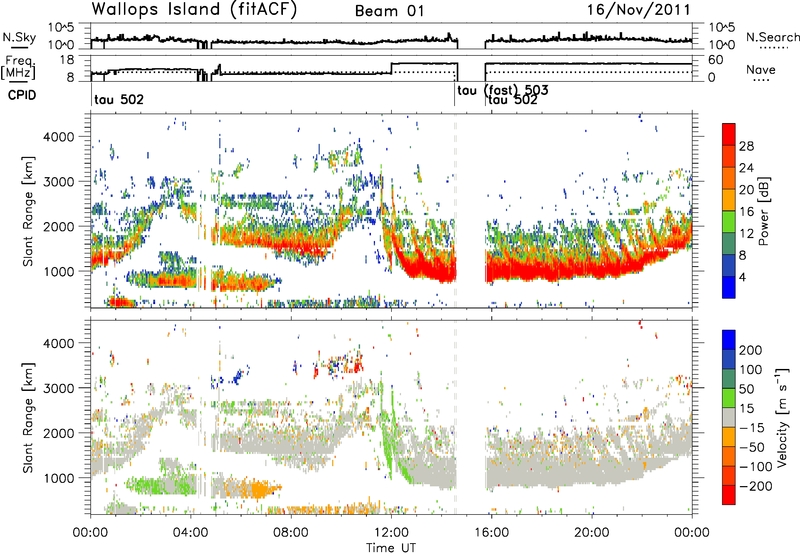The height and width of the screenshot is (554, 800).
Task: Click the red bottom segment of Velocity colorbar
Action: click(729, 495)
